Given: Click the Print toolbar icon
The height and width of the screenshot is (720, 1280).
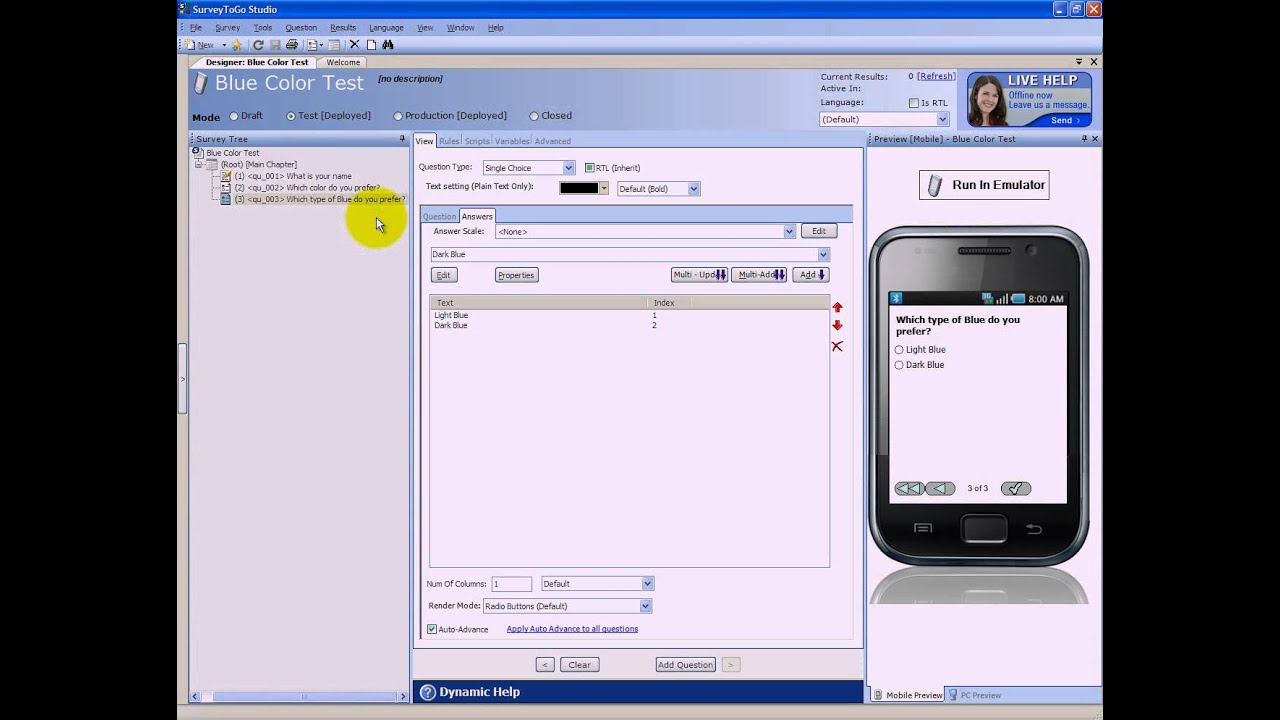Looking at the screenshot, I should click(x=292, y=45).
